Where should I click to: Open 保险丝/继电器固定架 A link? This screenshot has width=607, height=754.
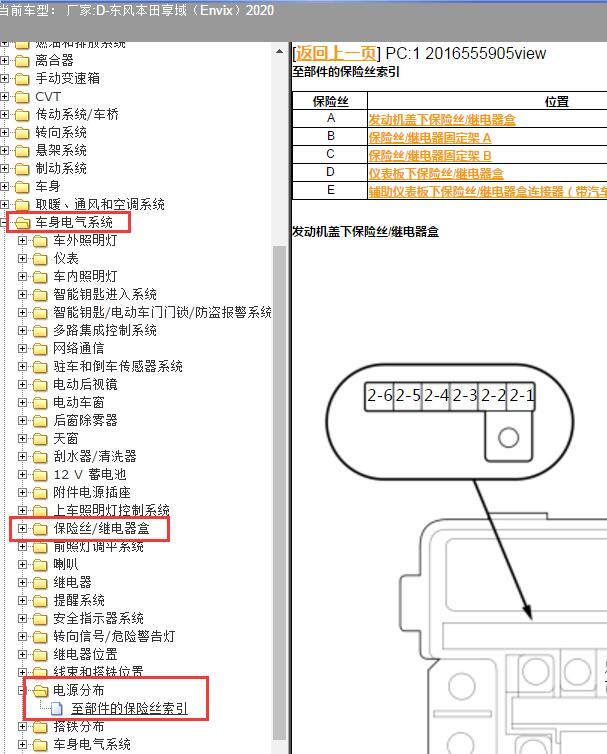pos(430,138)
